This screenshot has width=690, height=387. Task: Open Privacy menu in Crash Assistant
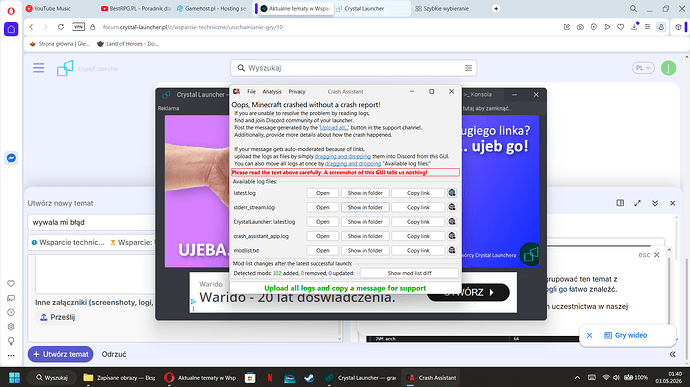[x=297, y=92]
